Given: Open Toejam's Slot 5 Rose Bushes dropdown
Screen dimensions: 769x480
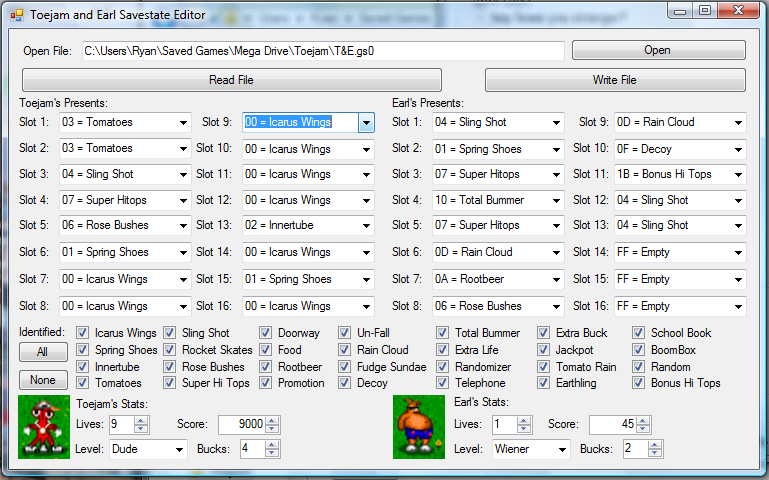Looking at the screenshot, I should tap(183, 226).
